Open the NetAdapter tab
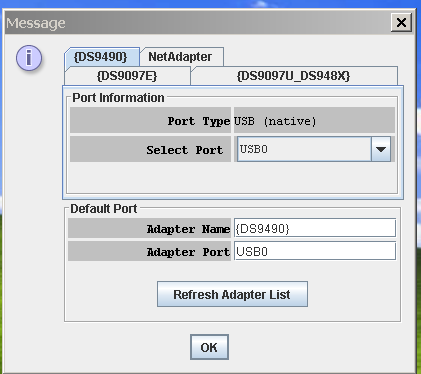 pyautogui.click(x=181, y=57)
